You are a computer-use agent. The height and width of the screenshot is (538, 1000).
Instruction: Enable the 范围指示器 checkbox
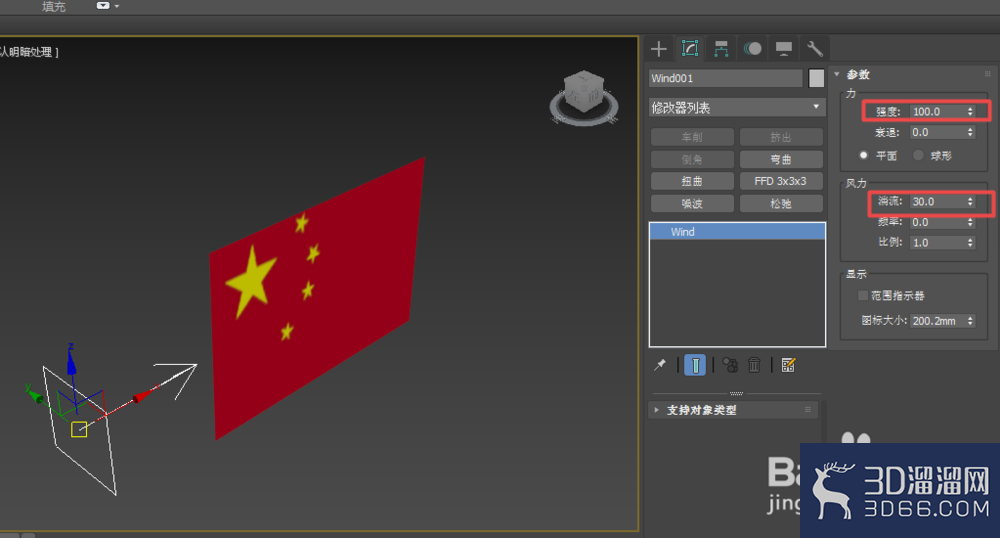[863, 295]
